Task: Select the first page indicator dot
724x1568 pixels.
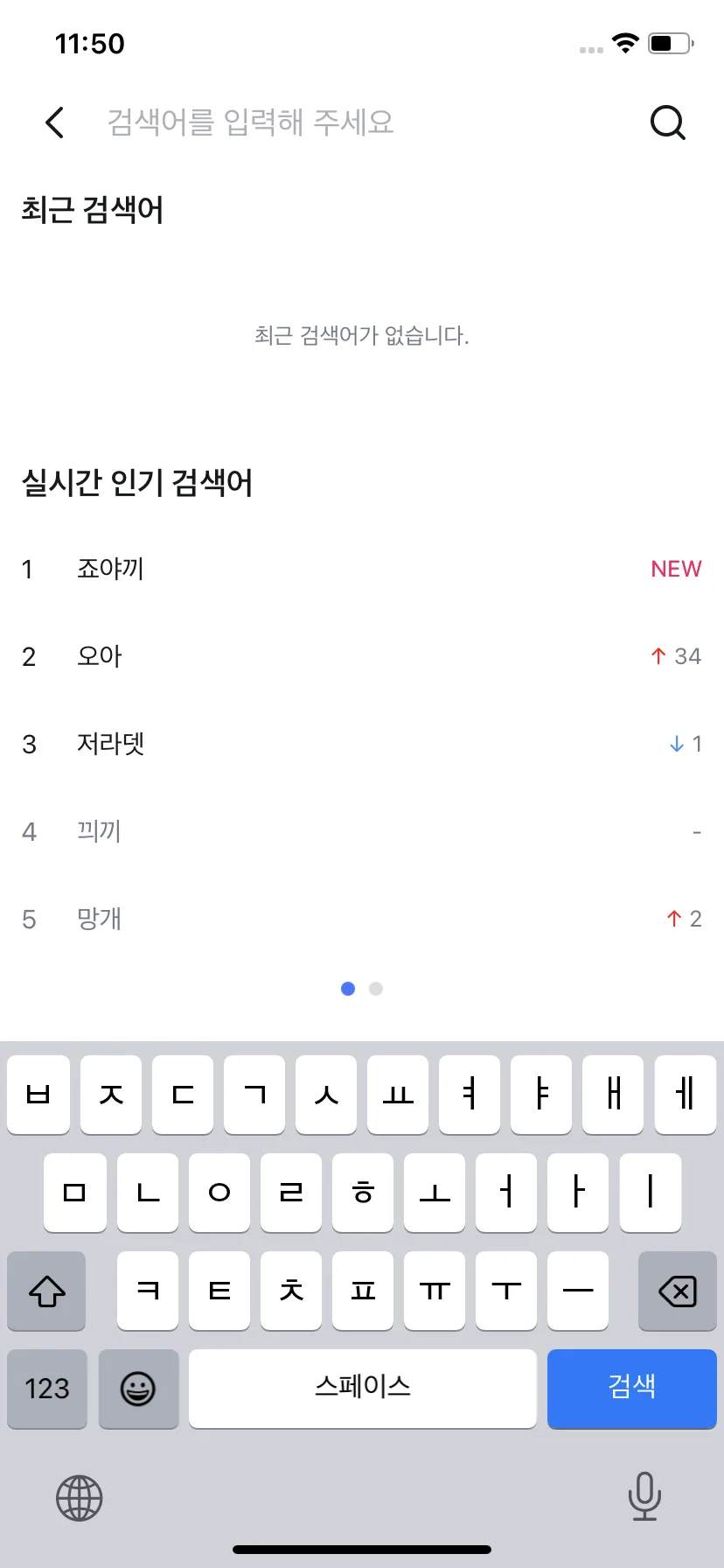Action: [348, 989]
